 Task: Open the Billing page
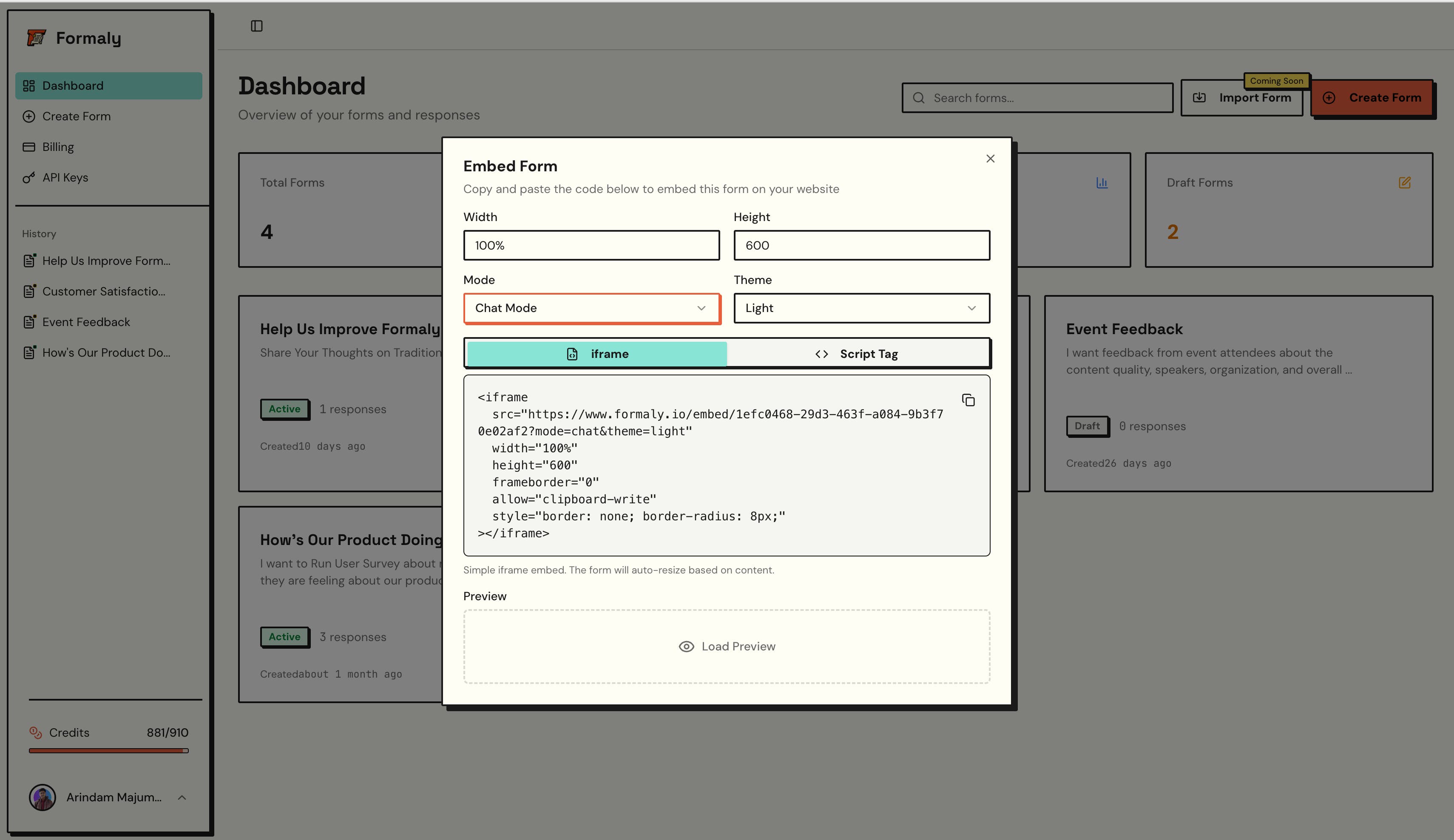click(58, 147)
